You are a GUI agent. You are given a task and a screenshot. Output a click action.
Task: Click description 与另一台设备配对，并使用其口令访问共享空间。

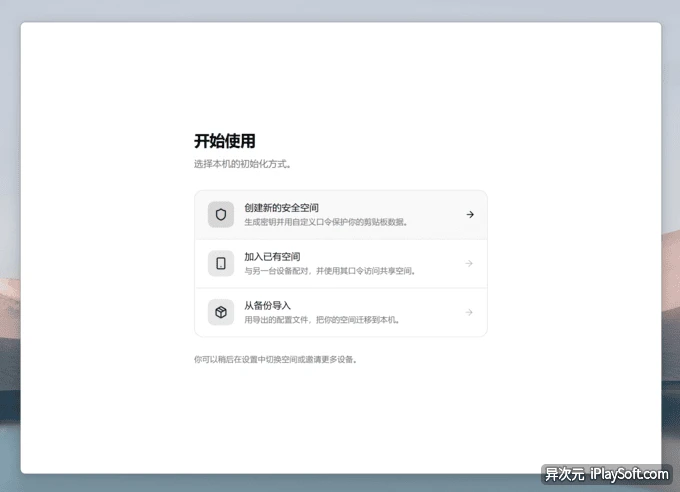[330, 271]
